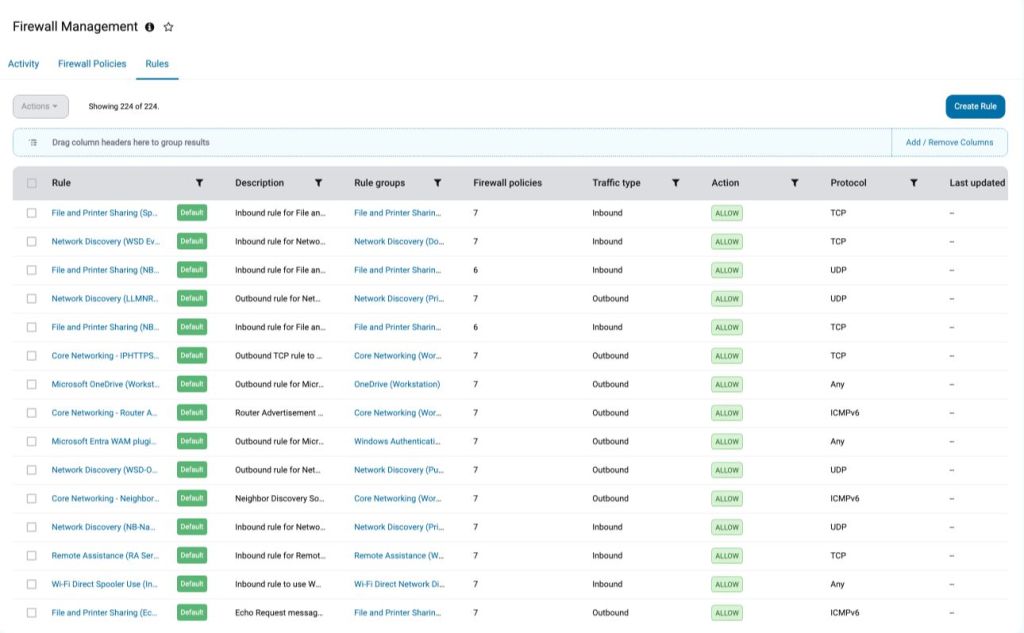Open the Protocol column filter
This screenshot has width=1024, height=633.
click(914, 183)
